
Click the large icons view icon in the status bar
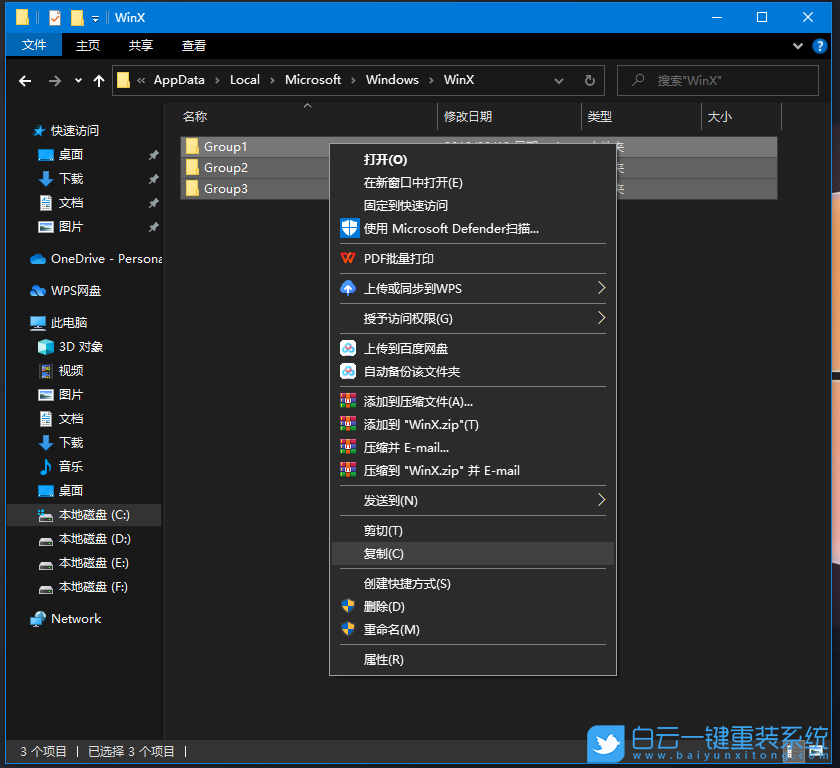click(x=815, y=751)
